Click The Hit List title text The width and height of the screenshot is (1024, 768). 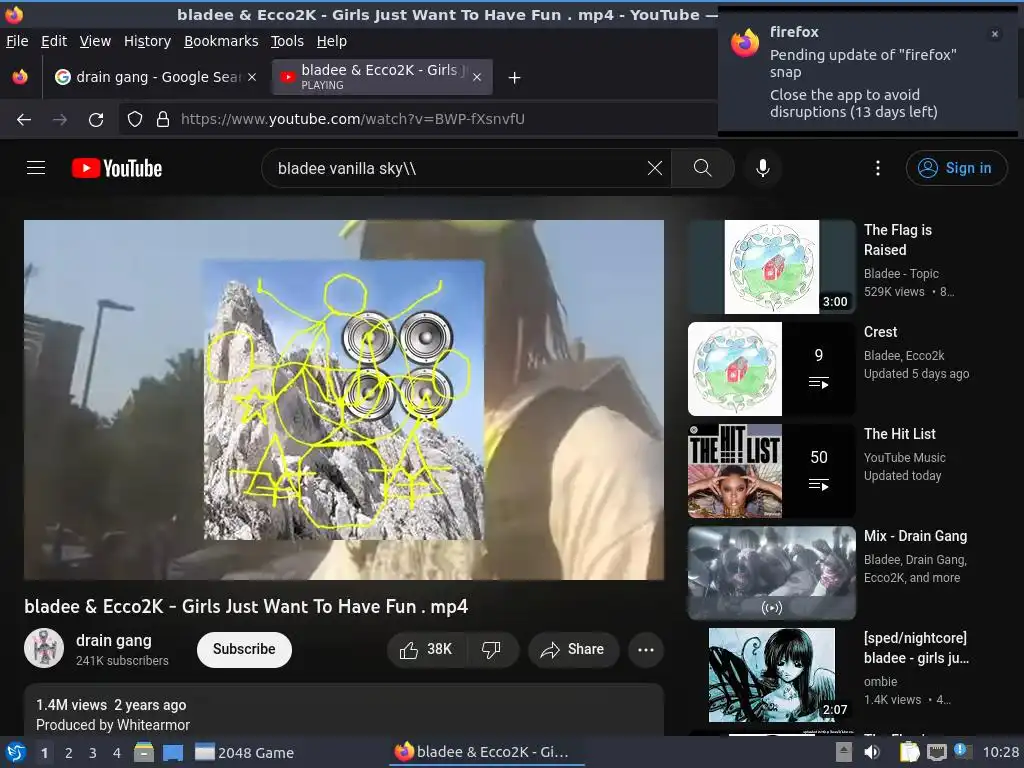900,434
